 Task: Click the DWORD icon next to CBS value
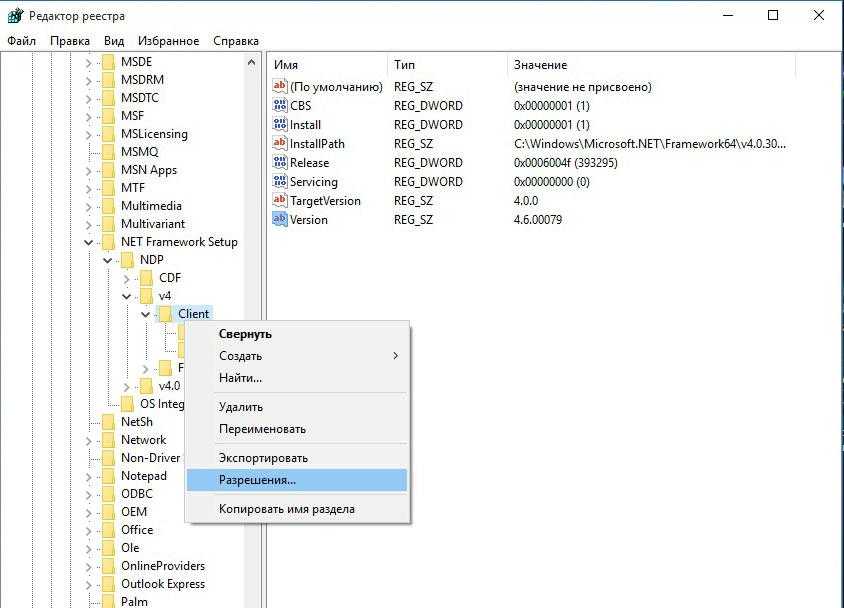pos(280,106)
